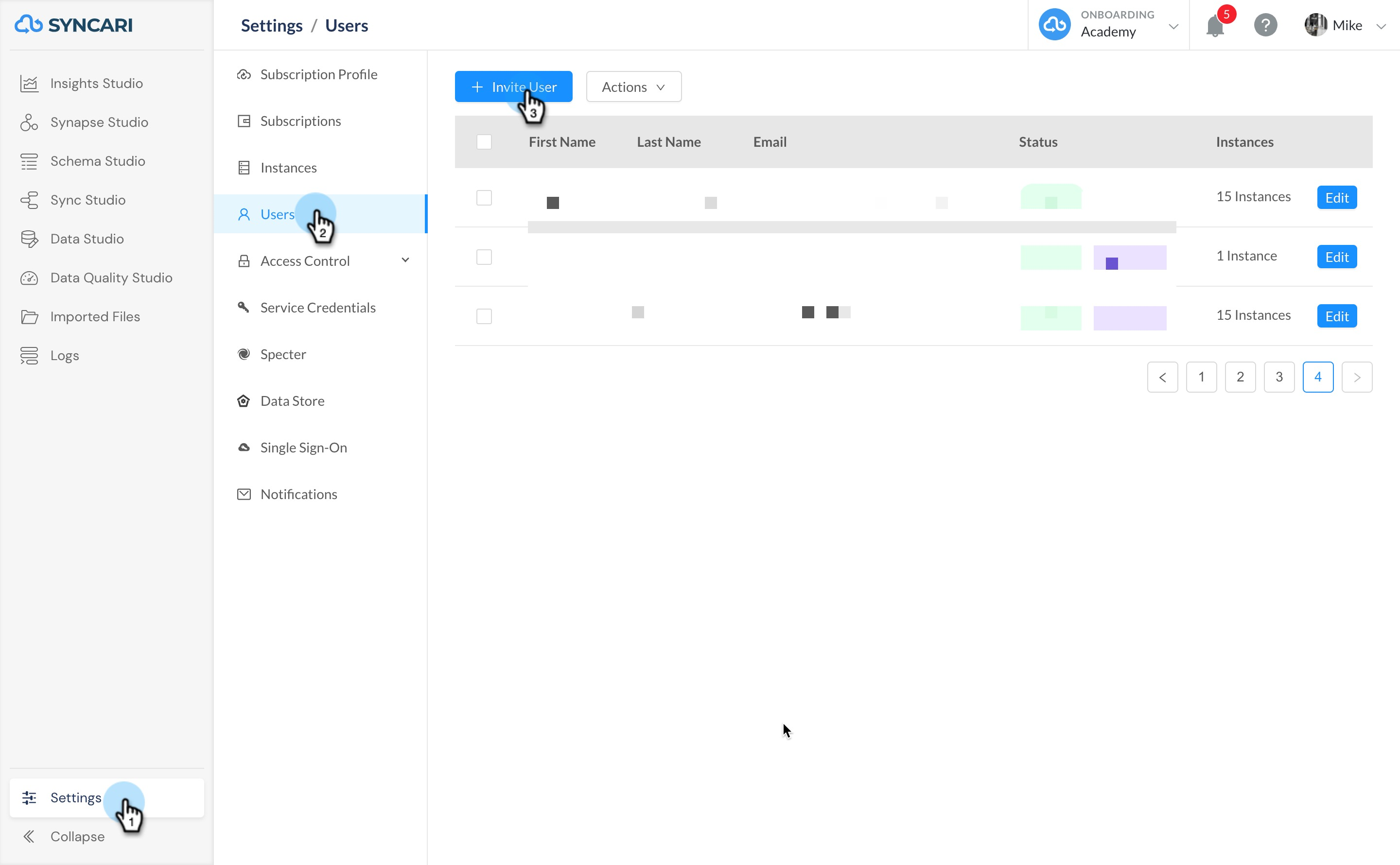Click Settings breadcrumb link
Image resolution: width=1400 pixels, height=865 pixels.
click(x=272, y=26)
